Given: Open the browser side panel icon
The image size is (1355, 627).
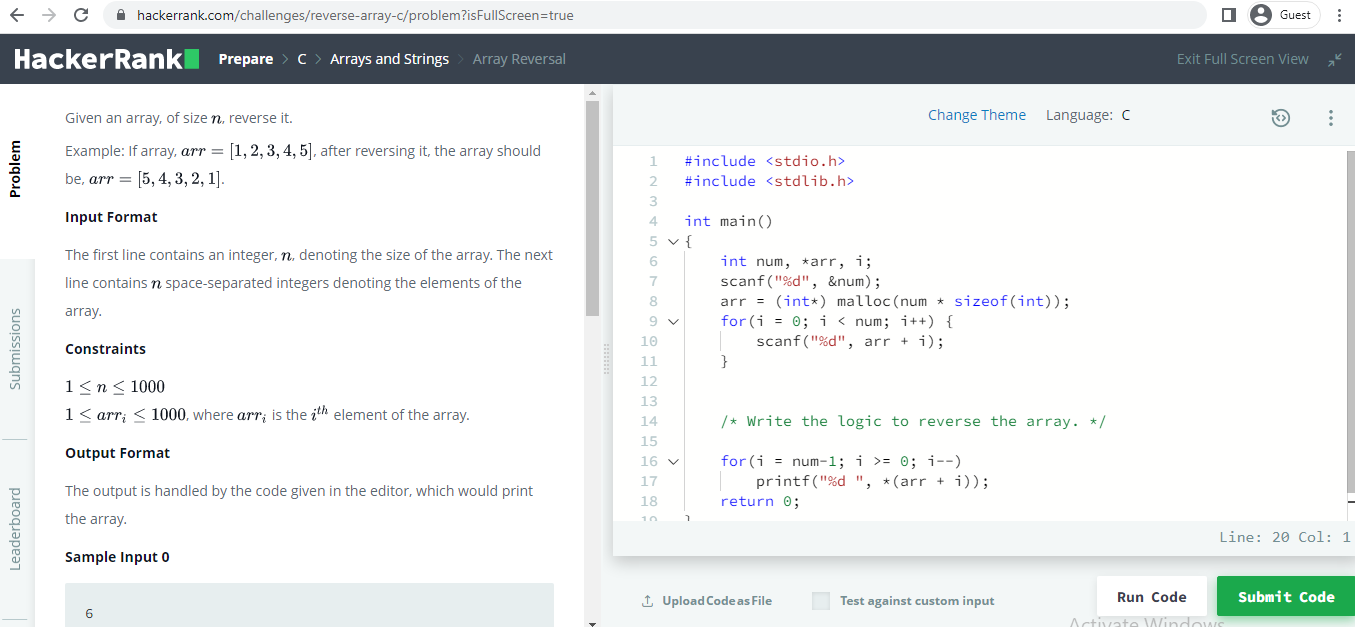Looking at the screenshot, I should point(1229,15).
